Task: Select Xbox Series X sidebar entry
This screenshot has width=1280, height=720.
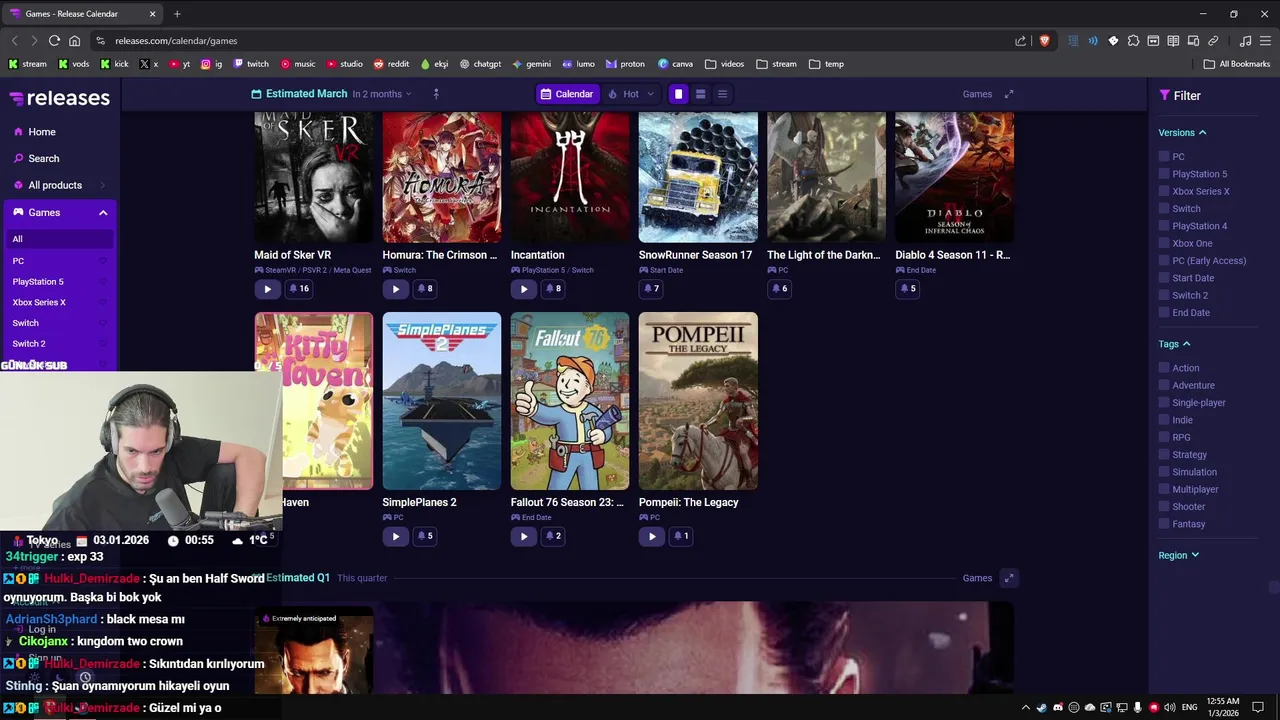Action: point(39,302)
